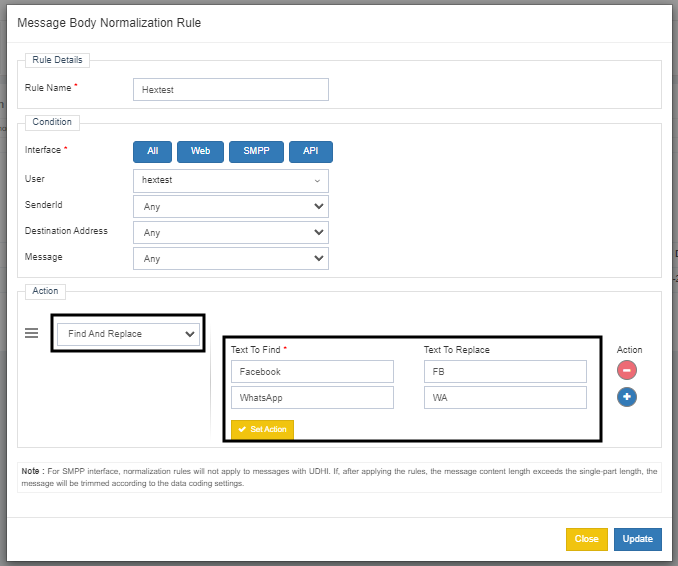Click the WA replacement text field

504,398
